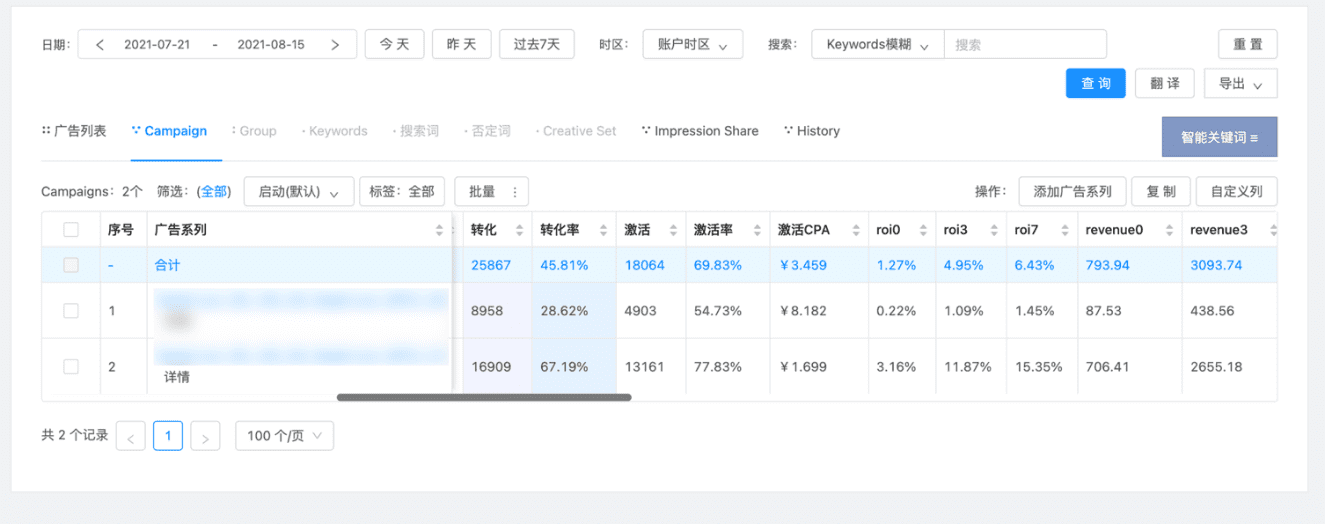1325x524 pixels.
Task: Go to previous page arrow
Action: pos(131,437)
